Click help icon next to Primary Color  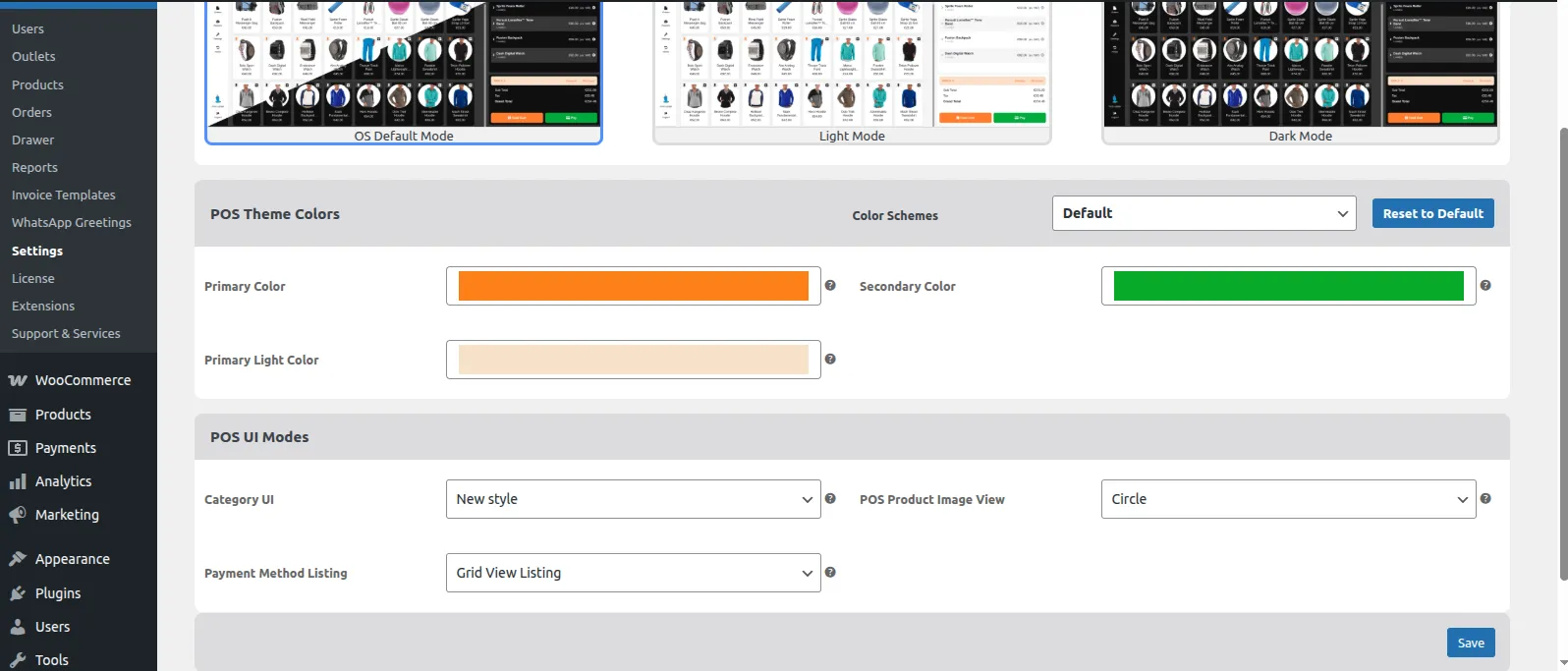coord(830,286)
